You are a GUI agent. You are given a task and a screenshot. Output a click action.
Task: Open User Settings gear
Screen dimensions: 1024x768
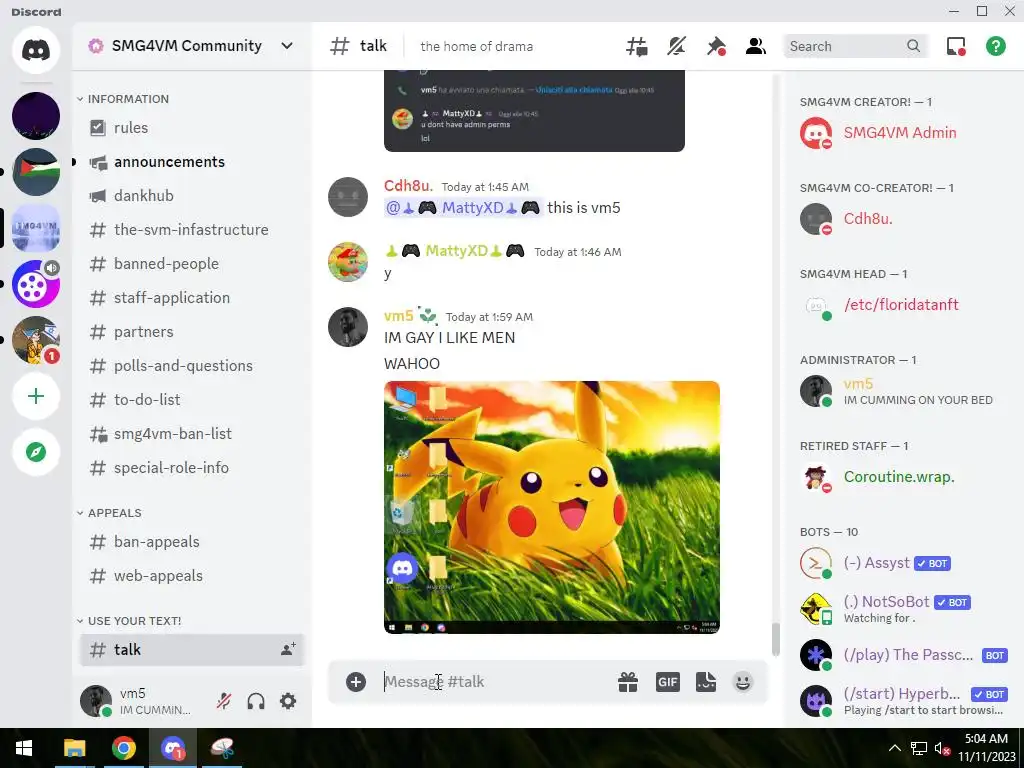(x=288, y=701)
